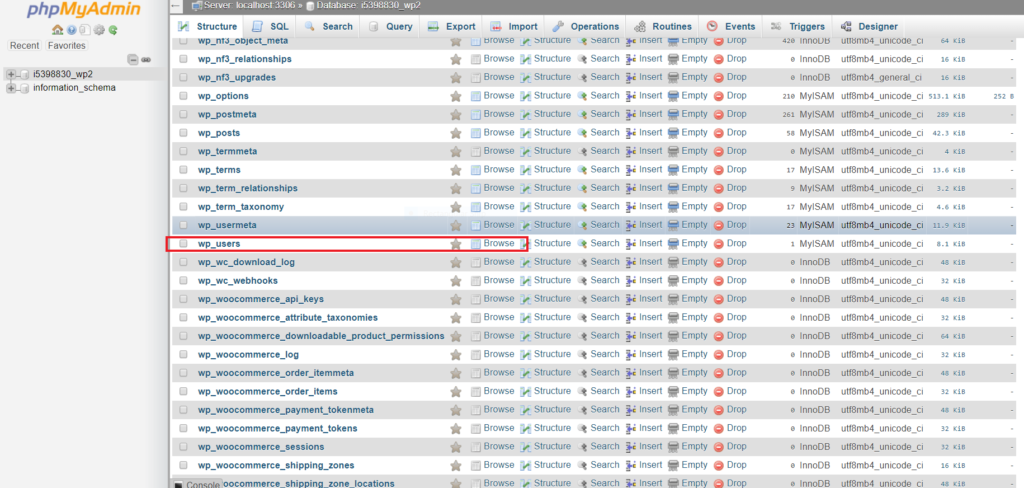
Task: Open the Search tab
Action: click(328, 27)
